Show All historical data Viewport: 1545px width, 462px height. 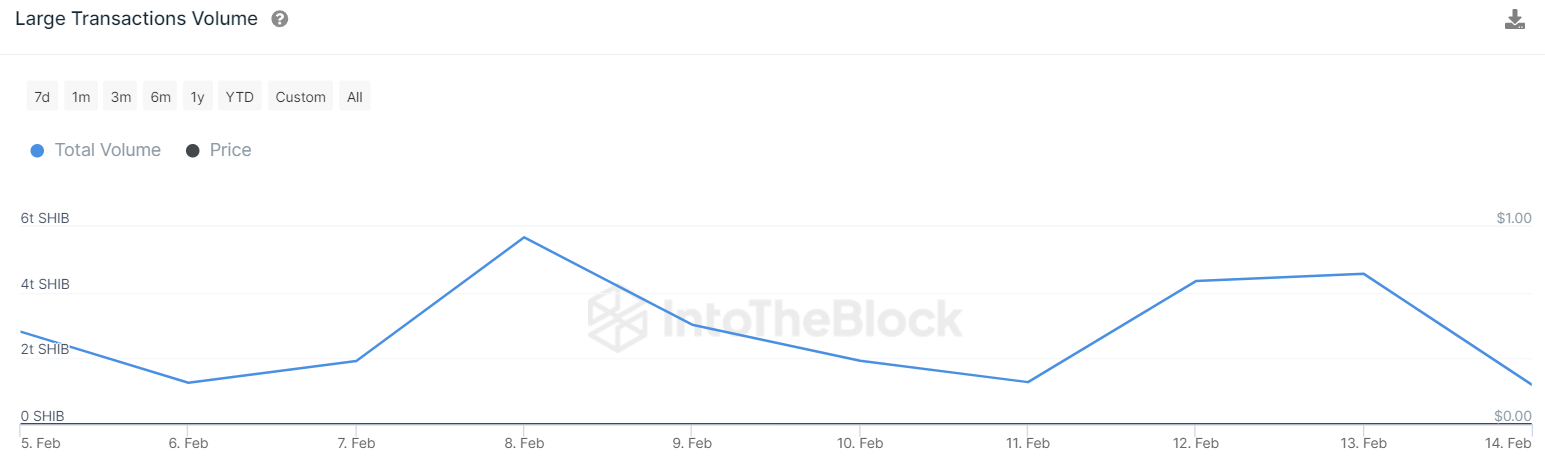pyautogui.click(x=355, y=97)
